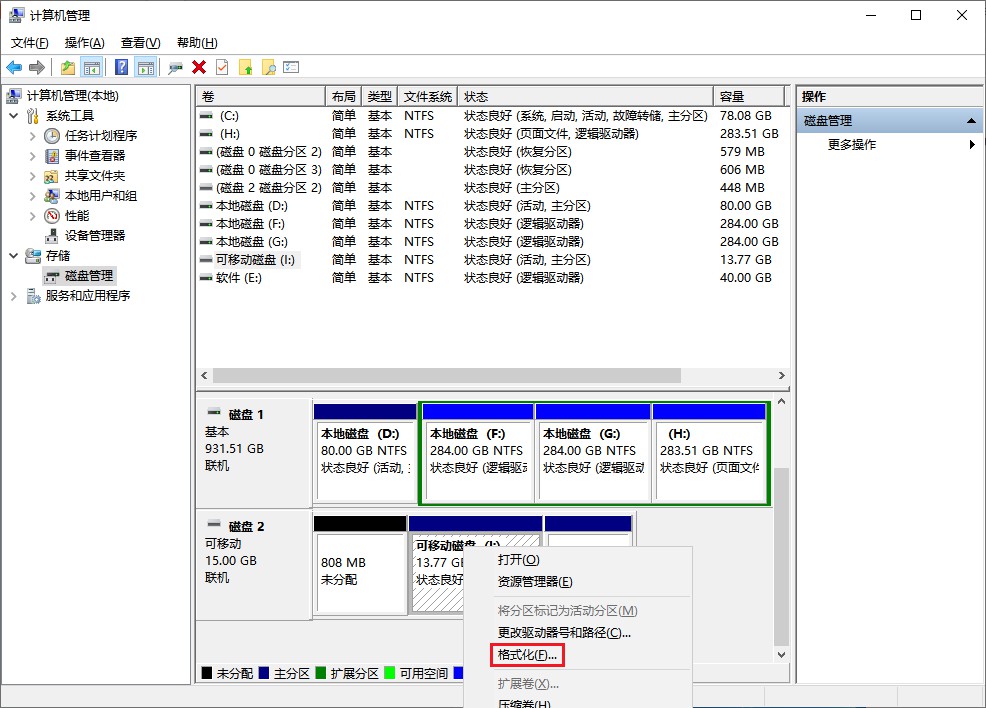Click the 卷 column header
The image size is (986, 708).
pyautogui.click(x=260, y=96)
